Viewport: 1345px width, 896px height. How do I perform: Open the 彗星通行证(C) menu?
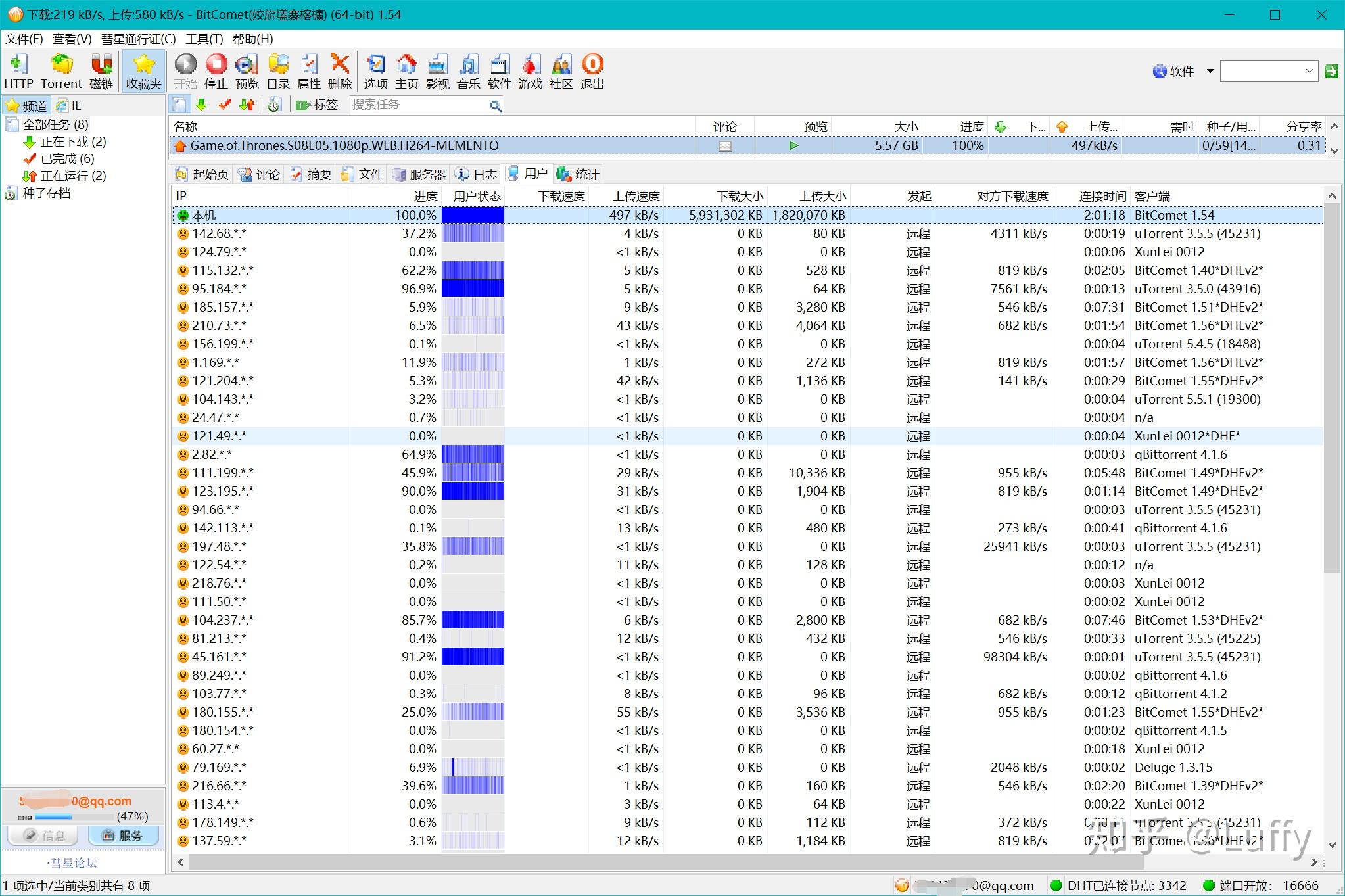point(139,39)
